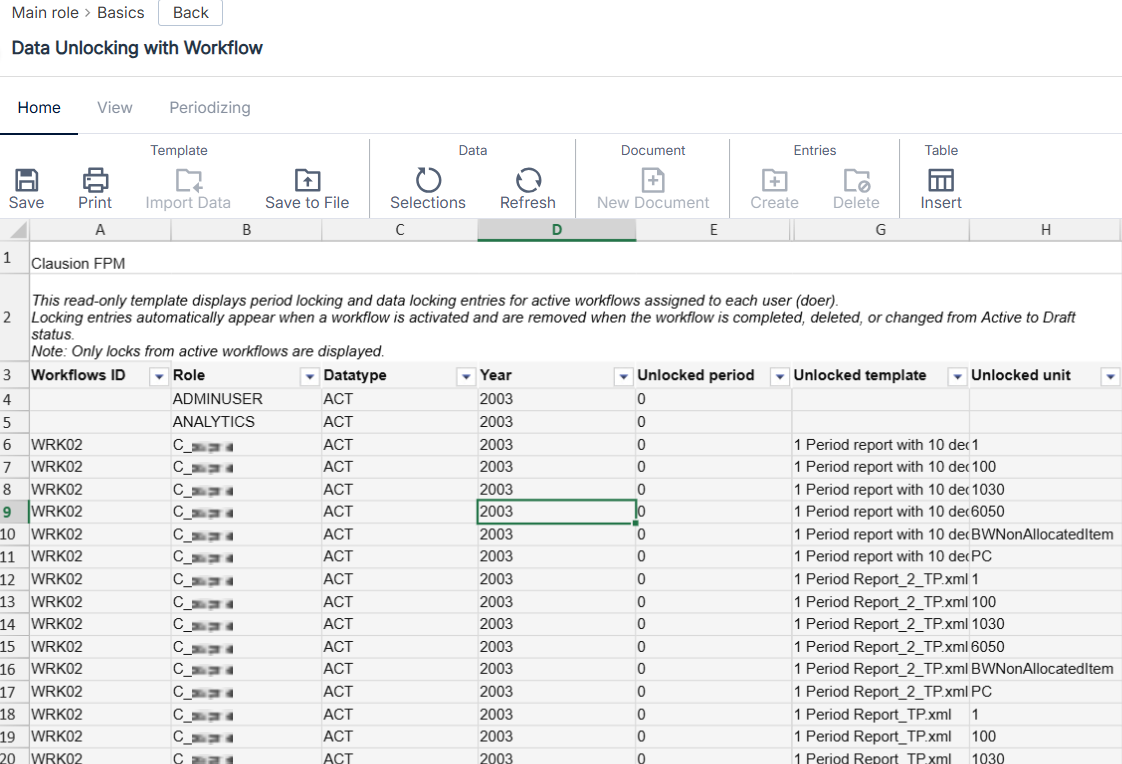The height and width of the screenshot is (764, 1122).
Task: Click the Workflows ID header cell
Action: 100,376
